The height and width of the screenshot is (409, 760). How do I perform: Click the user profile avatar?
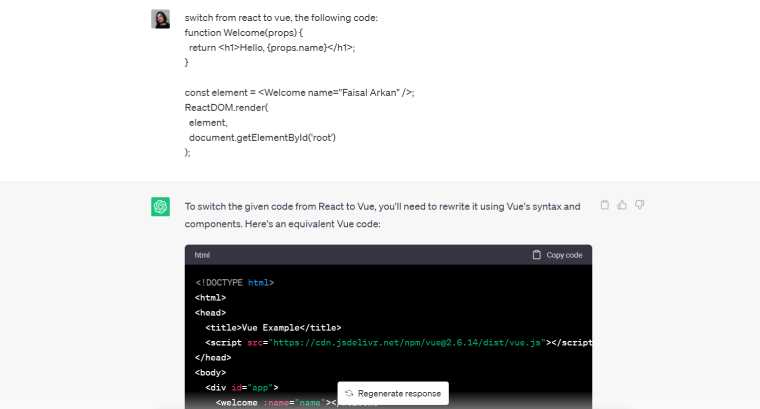160,19
